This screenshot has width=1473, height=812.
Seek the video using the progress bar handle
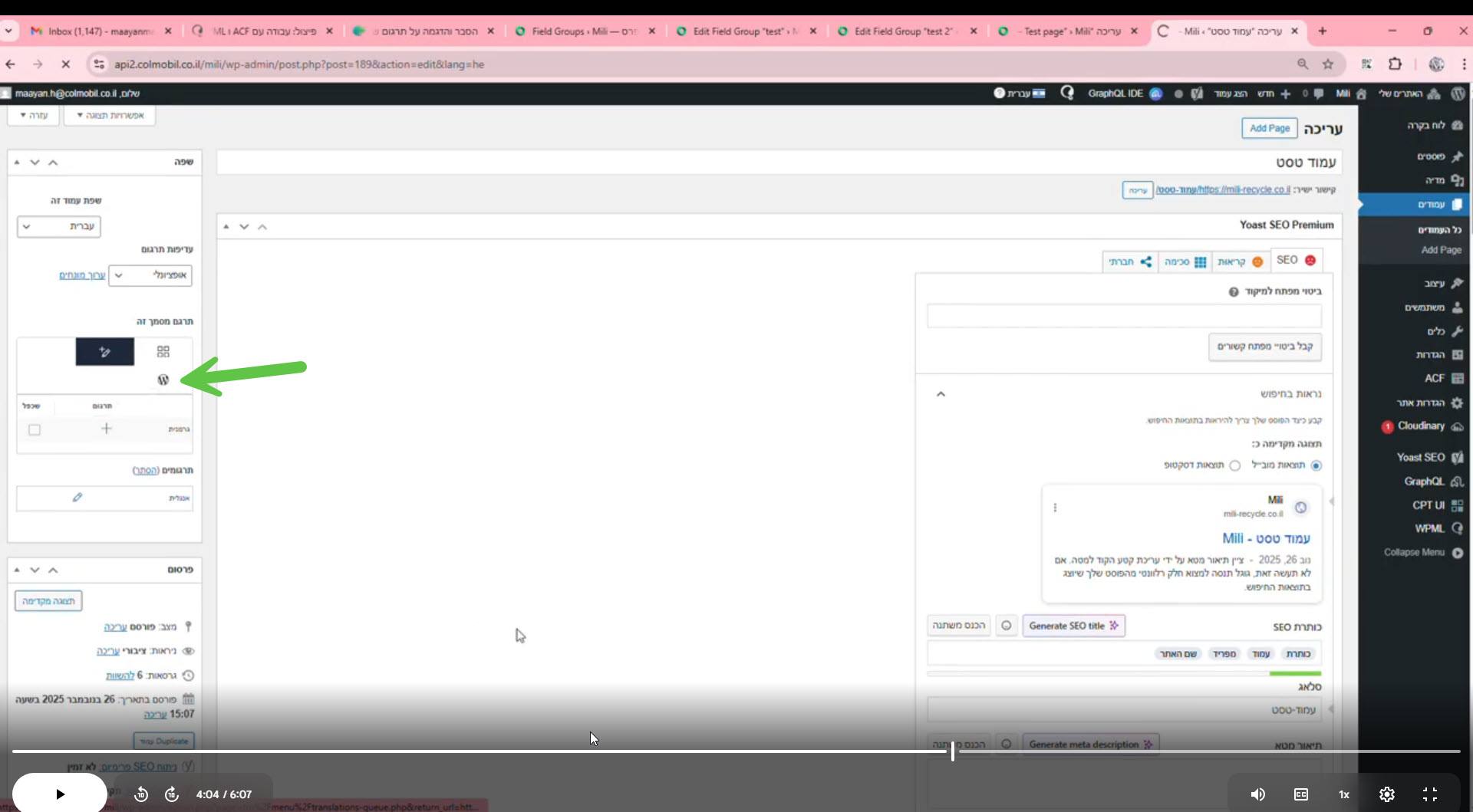pos(953,751)
